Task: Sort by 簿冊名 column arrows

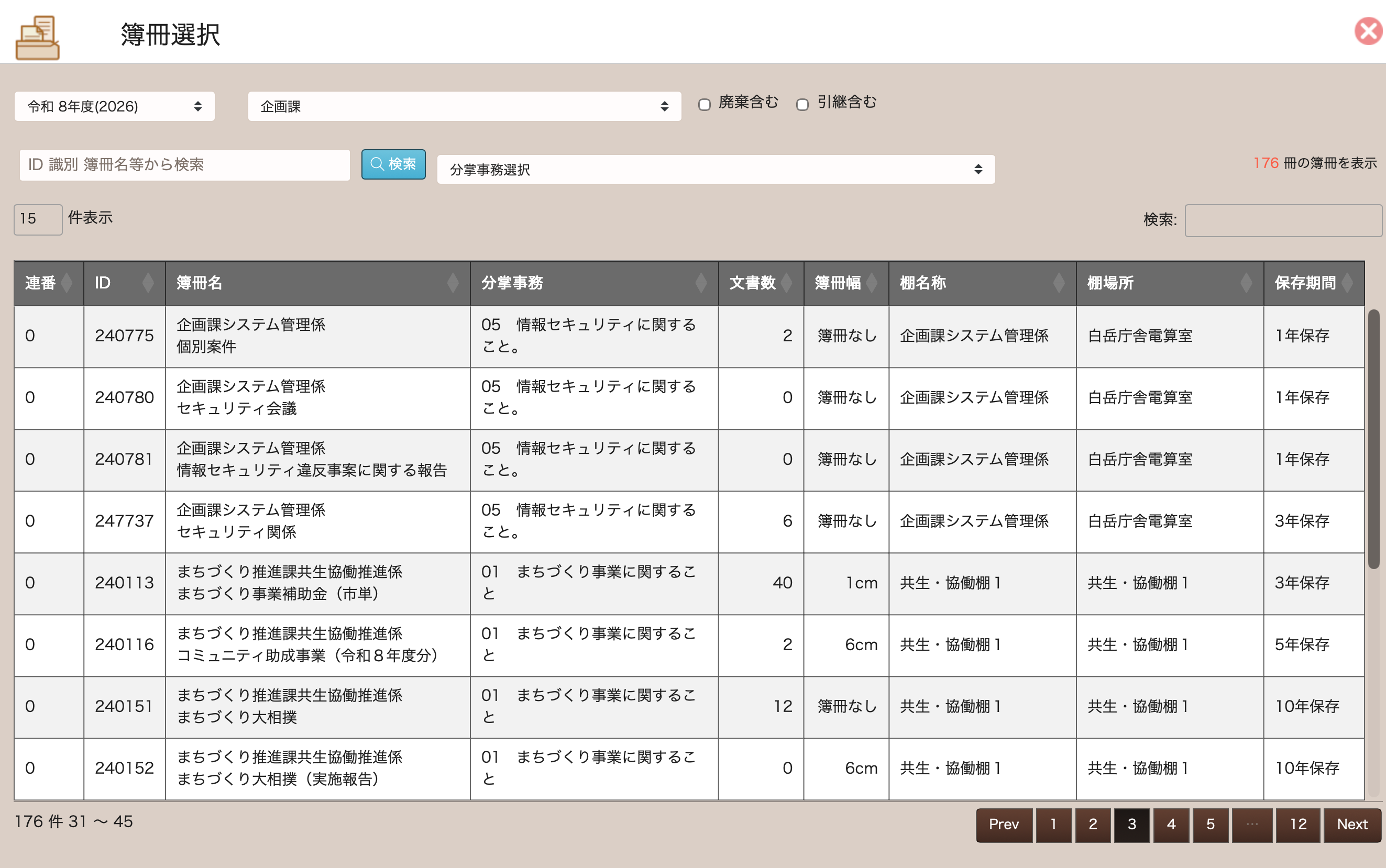Action: (x=453, y=283)
